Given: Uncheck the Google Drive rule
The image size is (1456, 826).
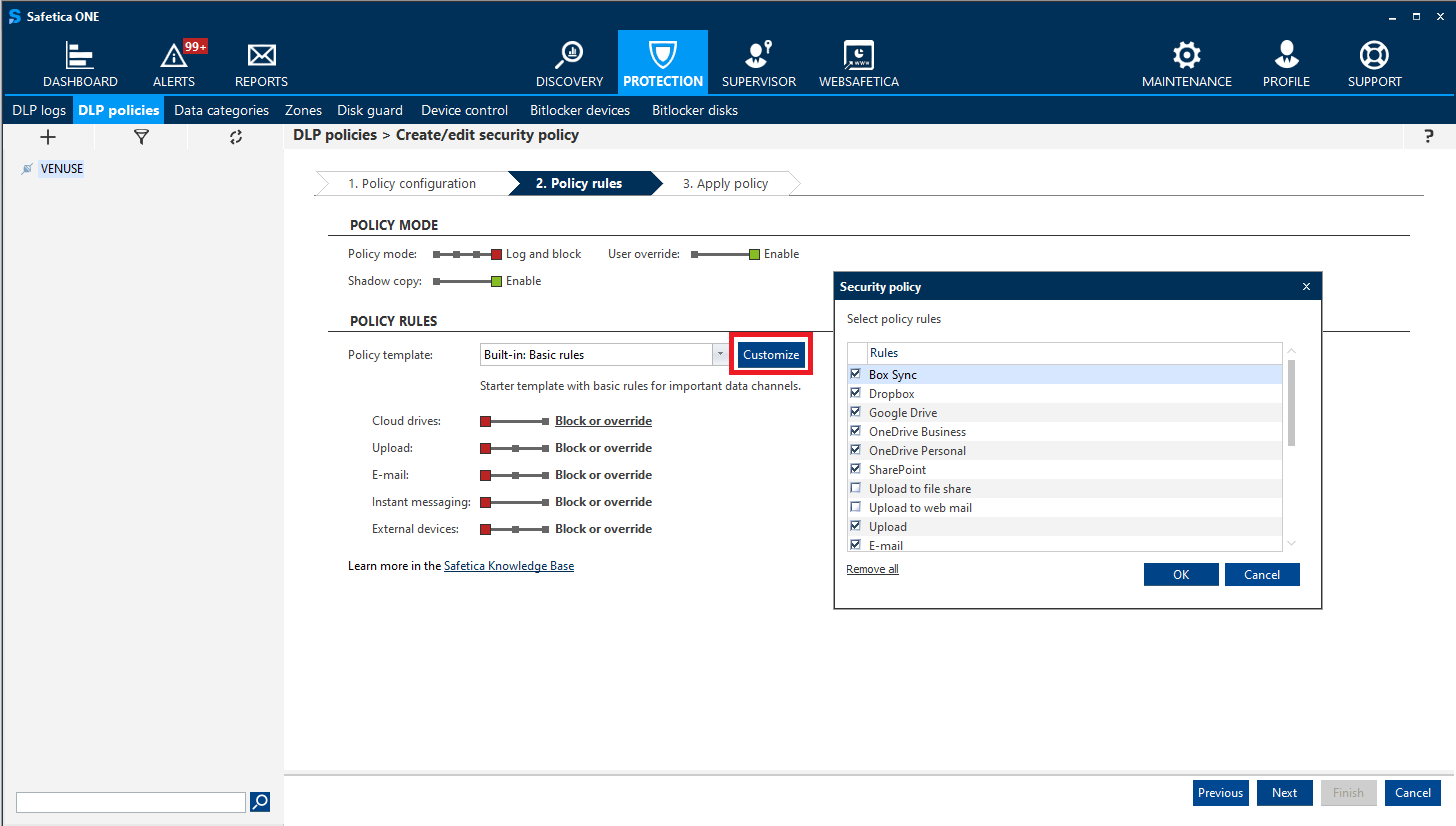Looking at the screenshot, I should click(855, 412).
